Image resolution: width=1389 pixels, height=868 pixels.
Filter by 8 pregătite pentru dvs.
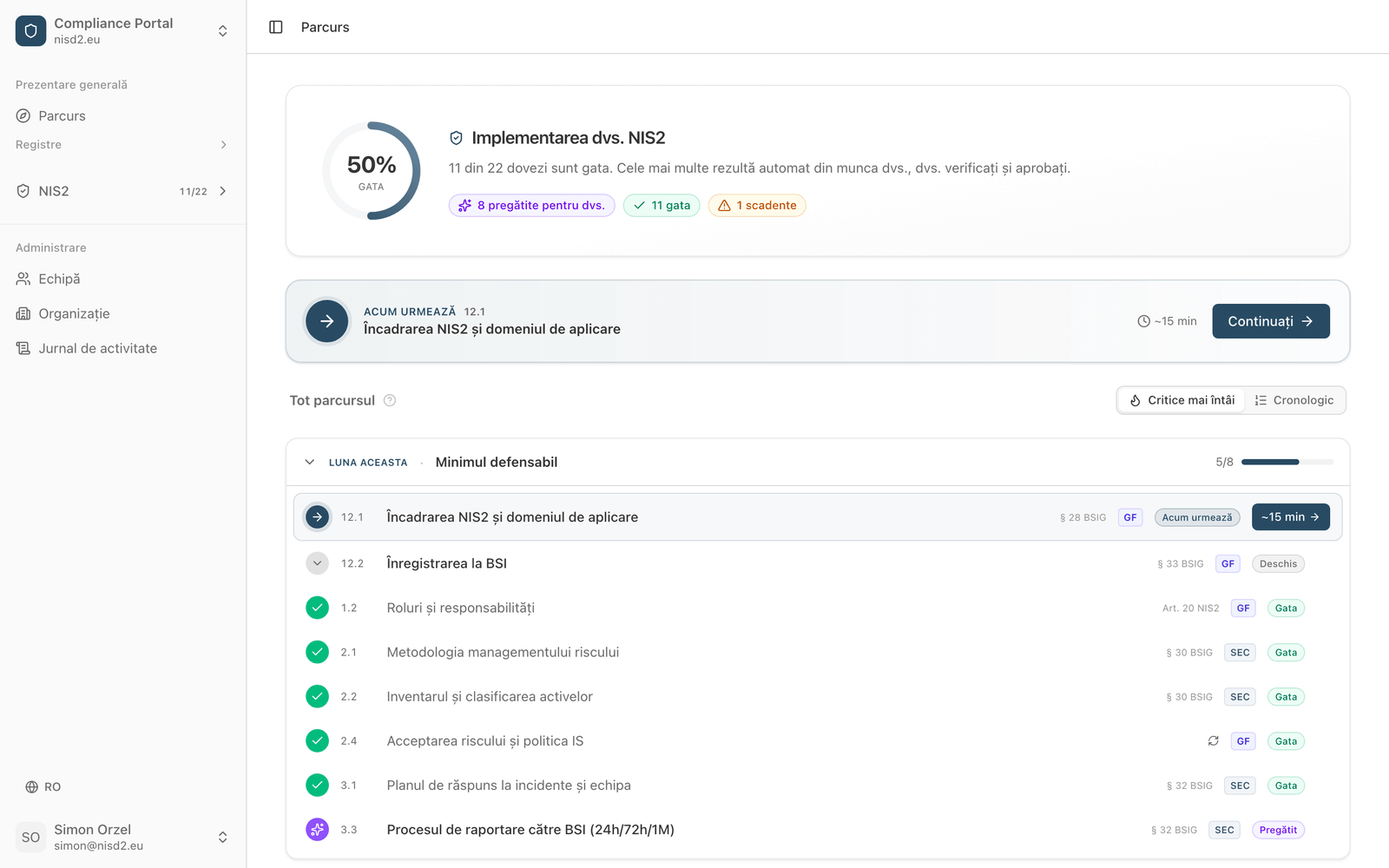coord(532,206)
